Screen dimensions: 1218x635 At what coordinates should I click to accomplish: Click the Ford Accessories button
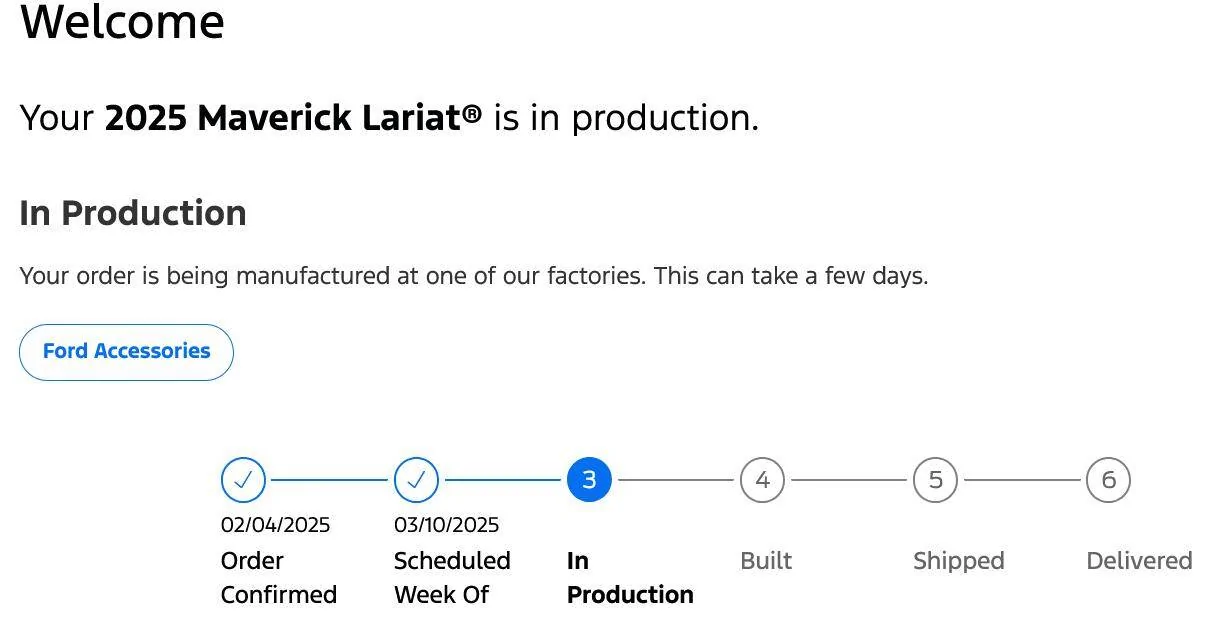[126, 352]
